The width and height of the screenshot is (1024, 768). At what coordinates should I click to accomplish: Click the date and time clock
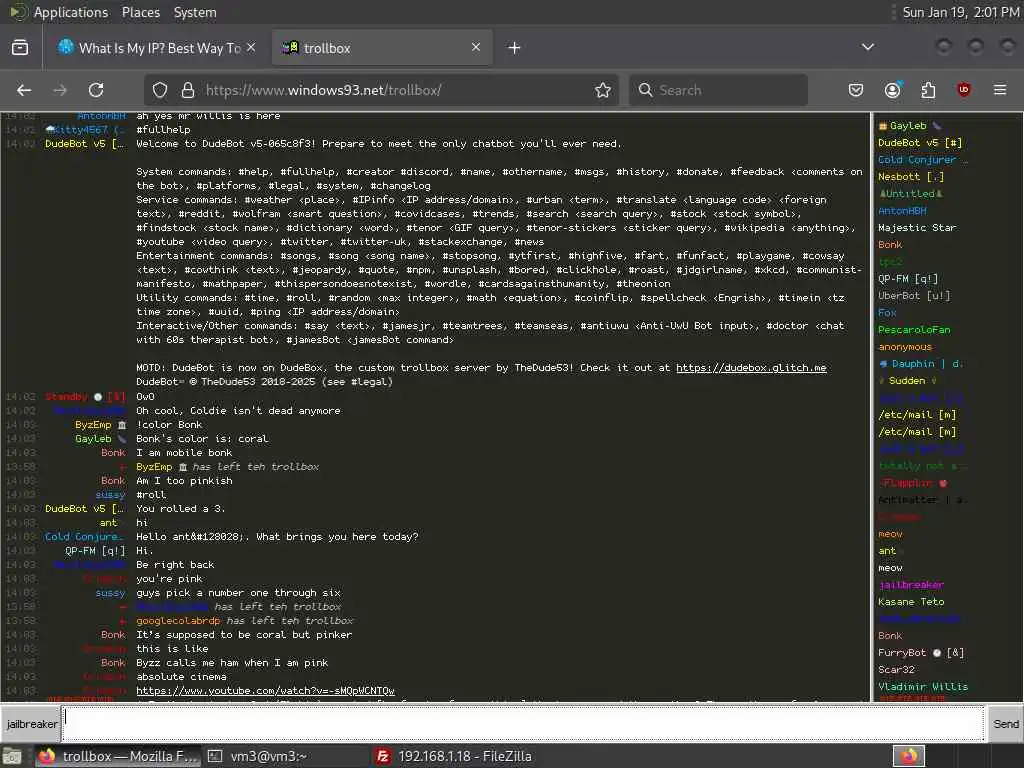[x=961, y=12]
